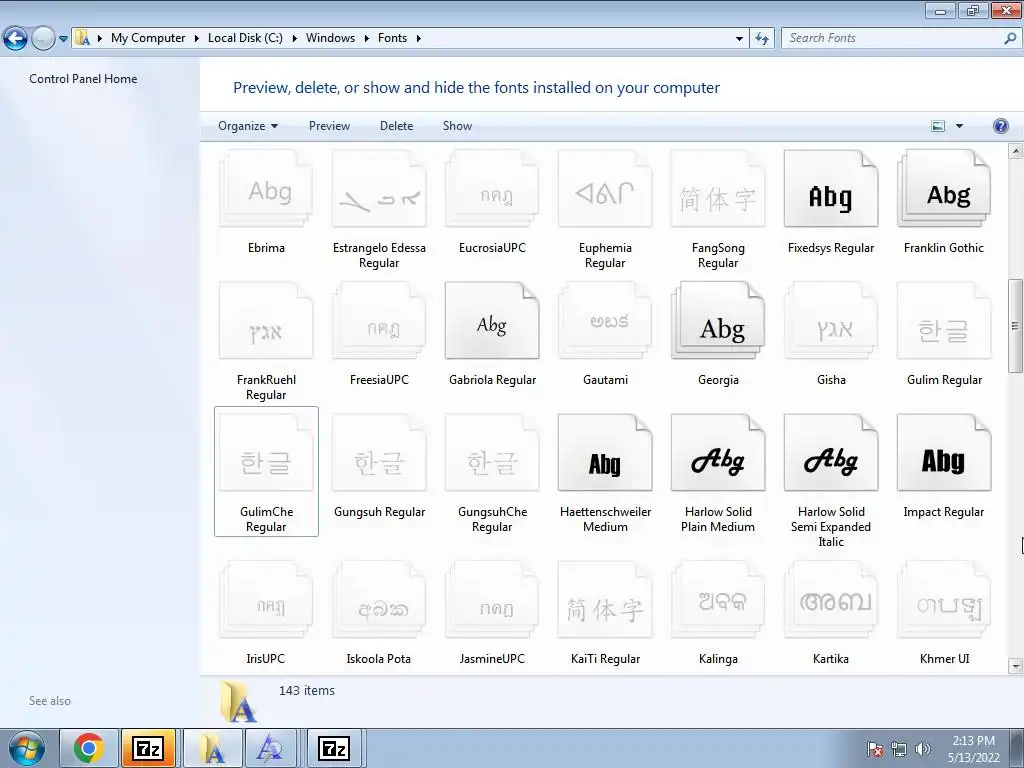The height and width of the screenshot is (768, 1024).
Task: Select the GulimChe Regular font icon
Action: 266,452
